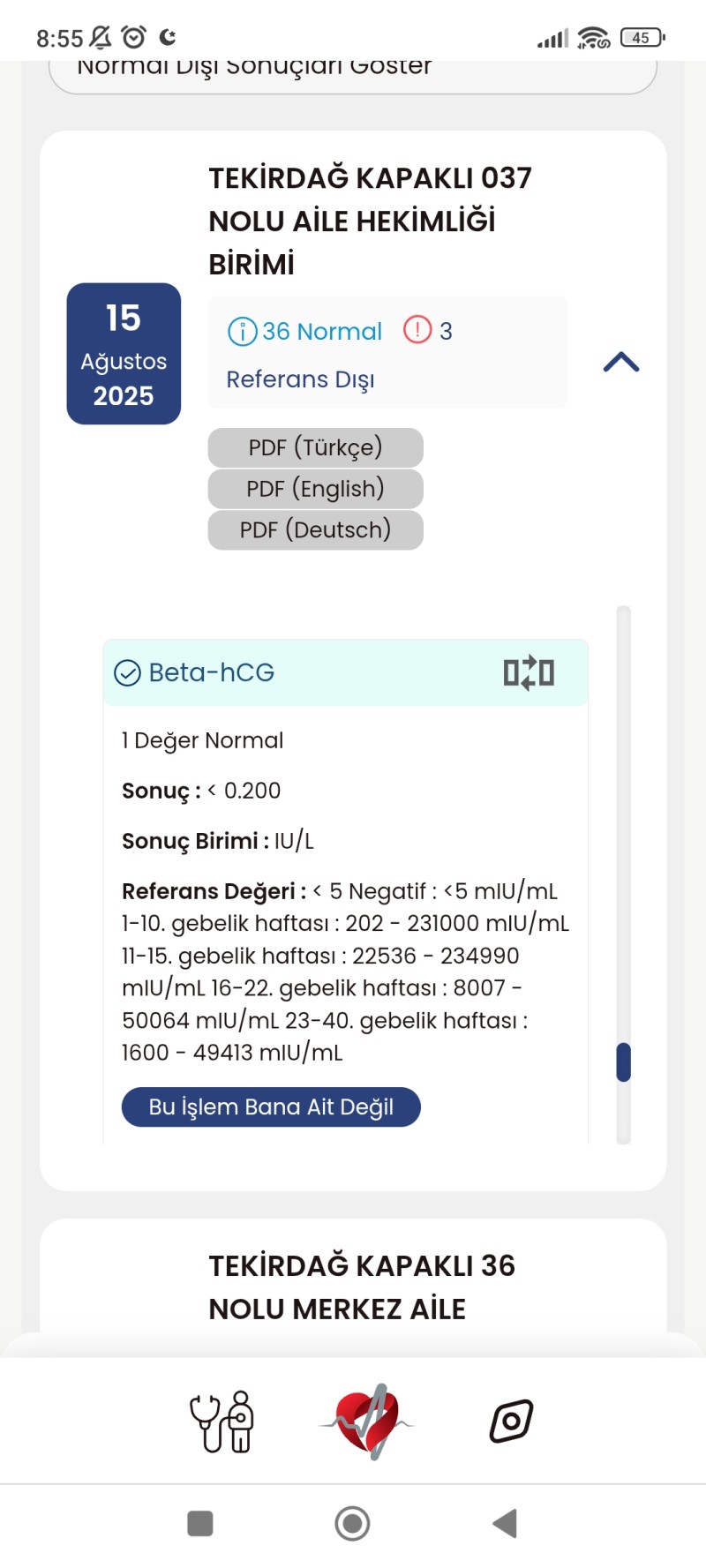
Task: Collapse the 15 Ağustos results card chevron
Action: point(621,362)
